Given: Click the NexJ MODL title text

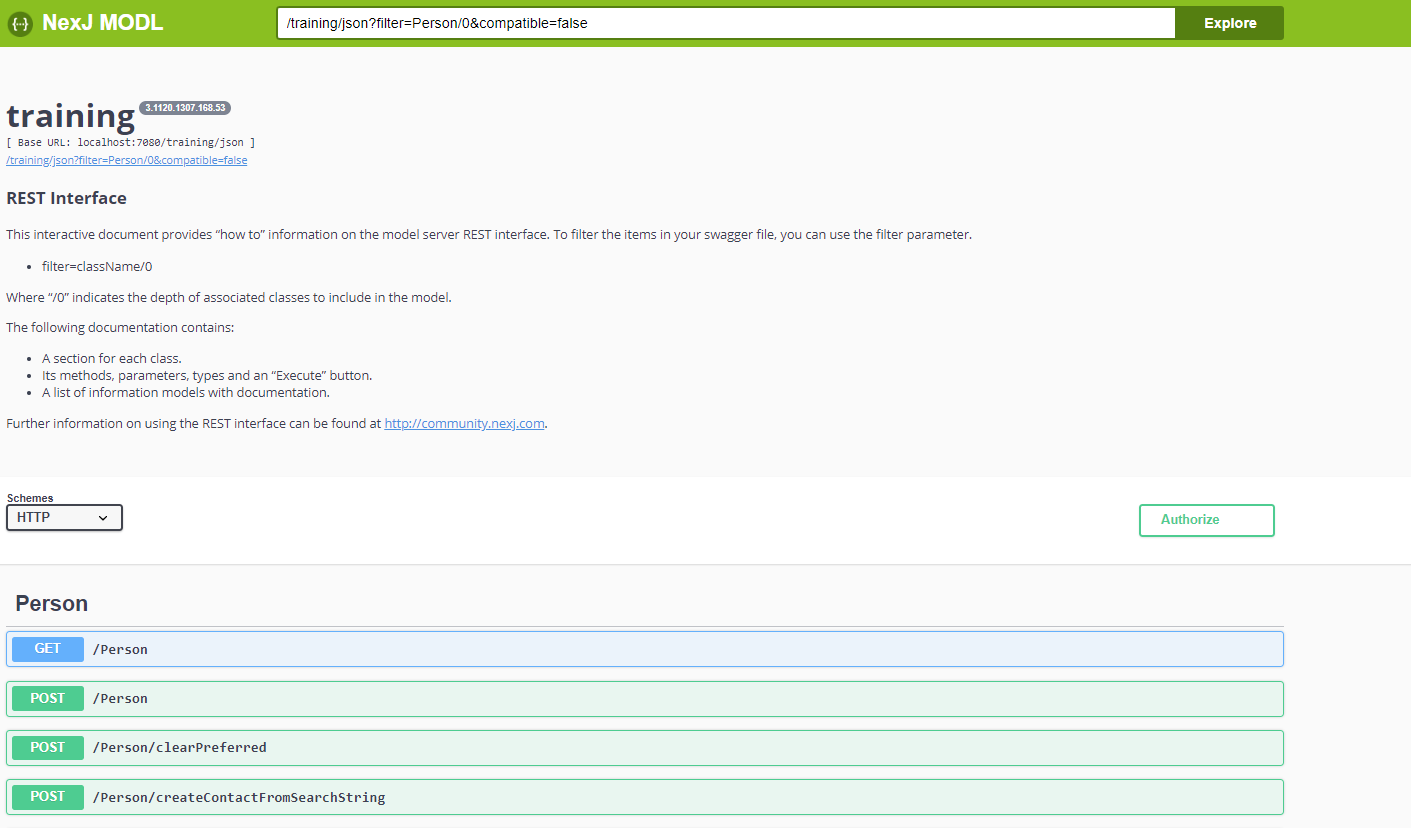Looking at the screenshot, I should tap(102, 23).
